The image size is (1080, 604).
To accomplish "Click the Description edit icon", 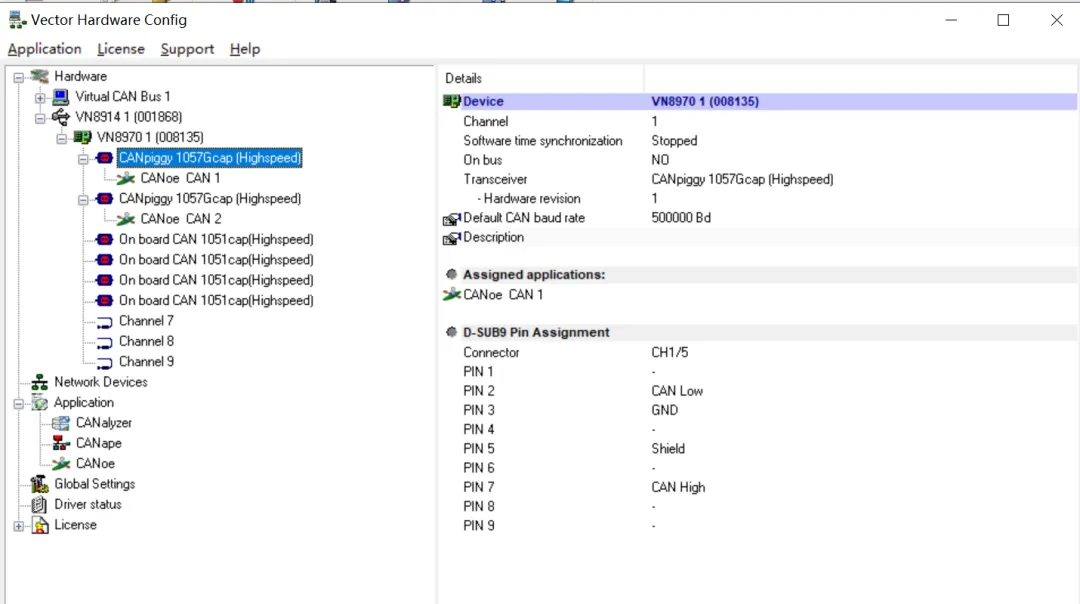I will 451,238.
